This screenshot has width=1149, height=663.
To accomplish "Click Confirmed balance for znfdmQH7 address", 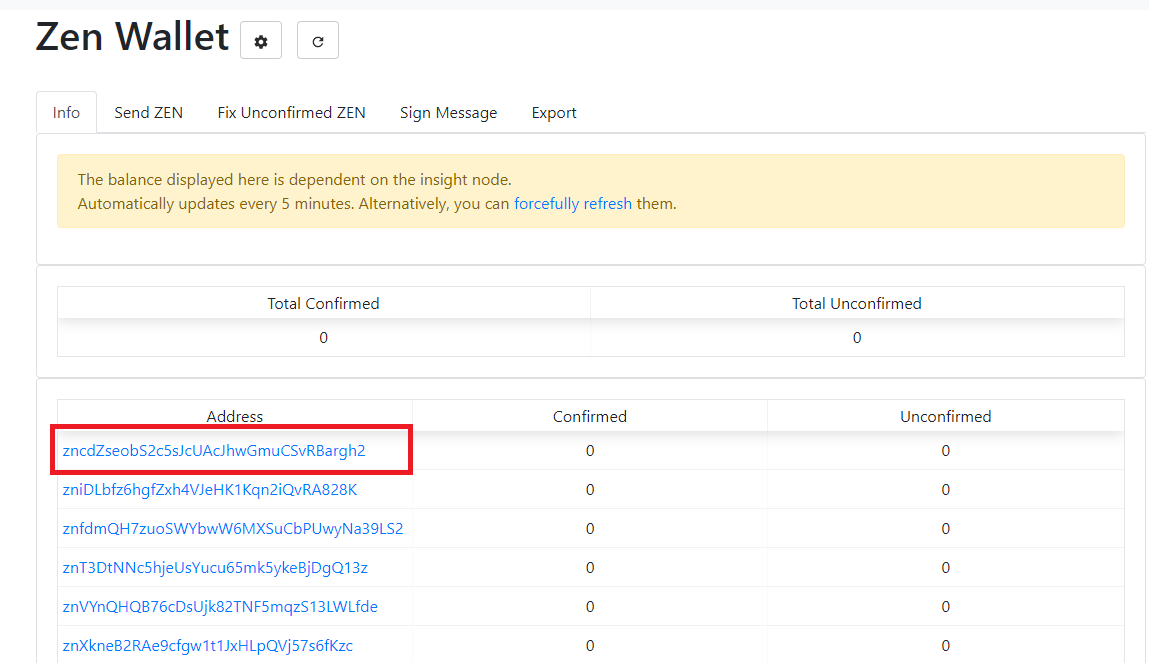I will (590, 528).
